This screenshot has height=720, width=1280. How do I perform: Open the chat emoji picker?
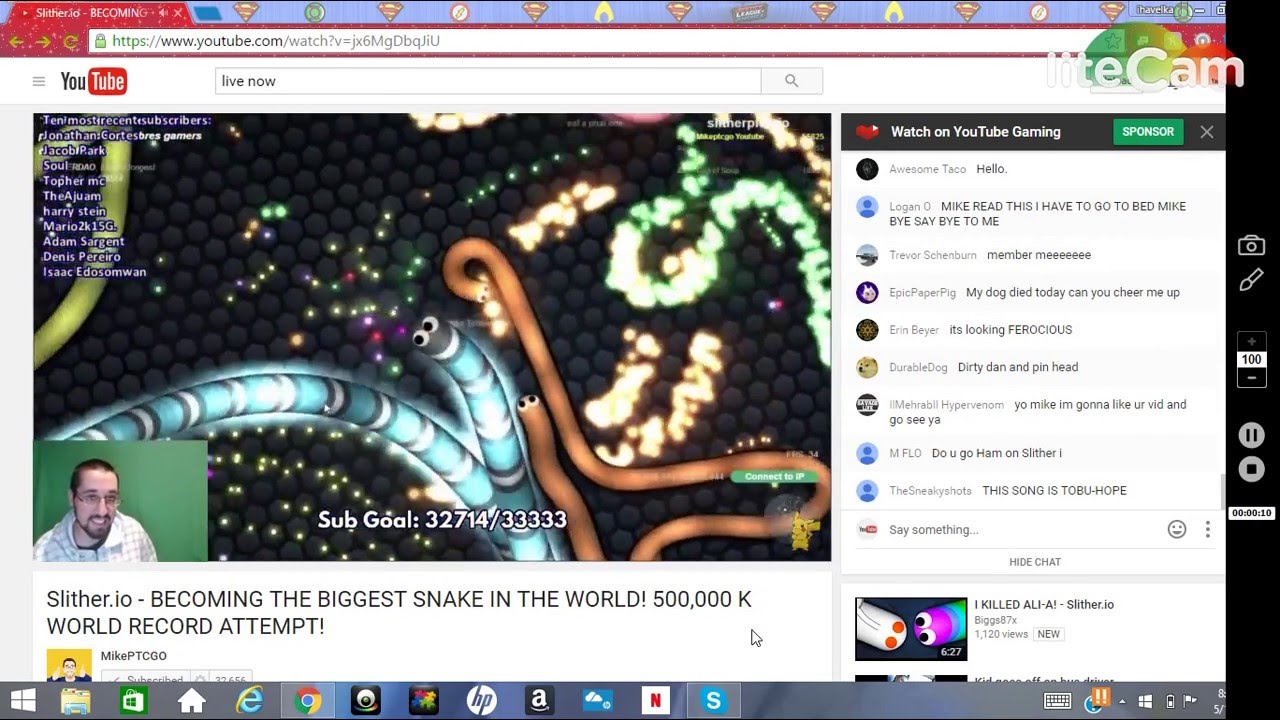pyautogui.click(x=1176, y=530)
